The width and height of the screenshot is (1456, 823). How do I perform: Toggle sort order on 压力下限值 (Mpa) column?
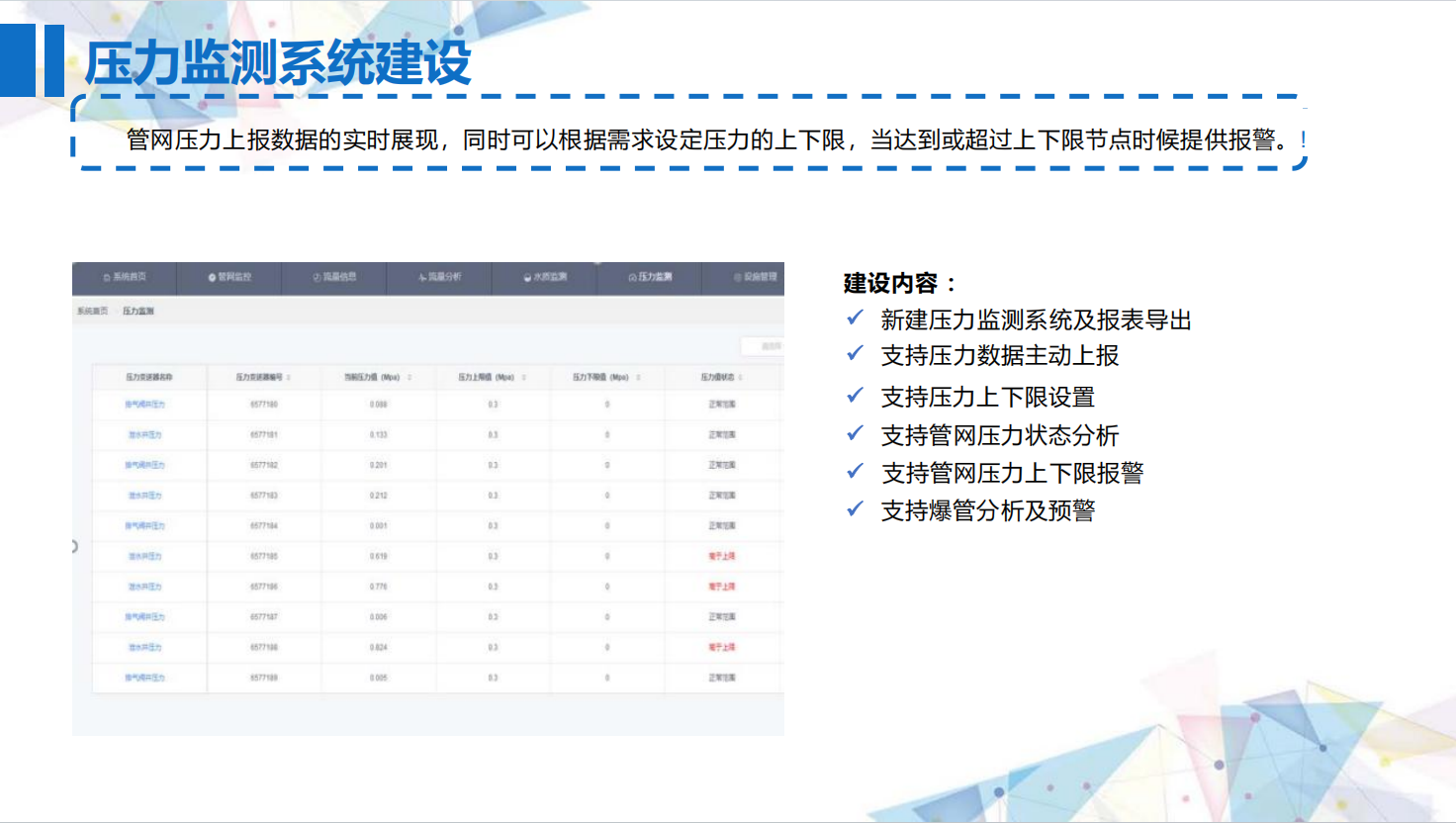pos(639,378)
